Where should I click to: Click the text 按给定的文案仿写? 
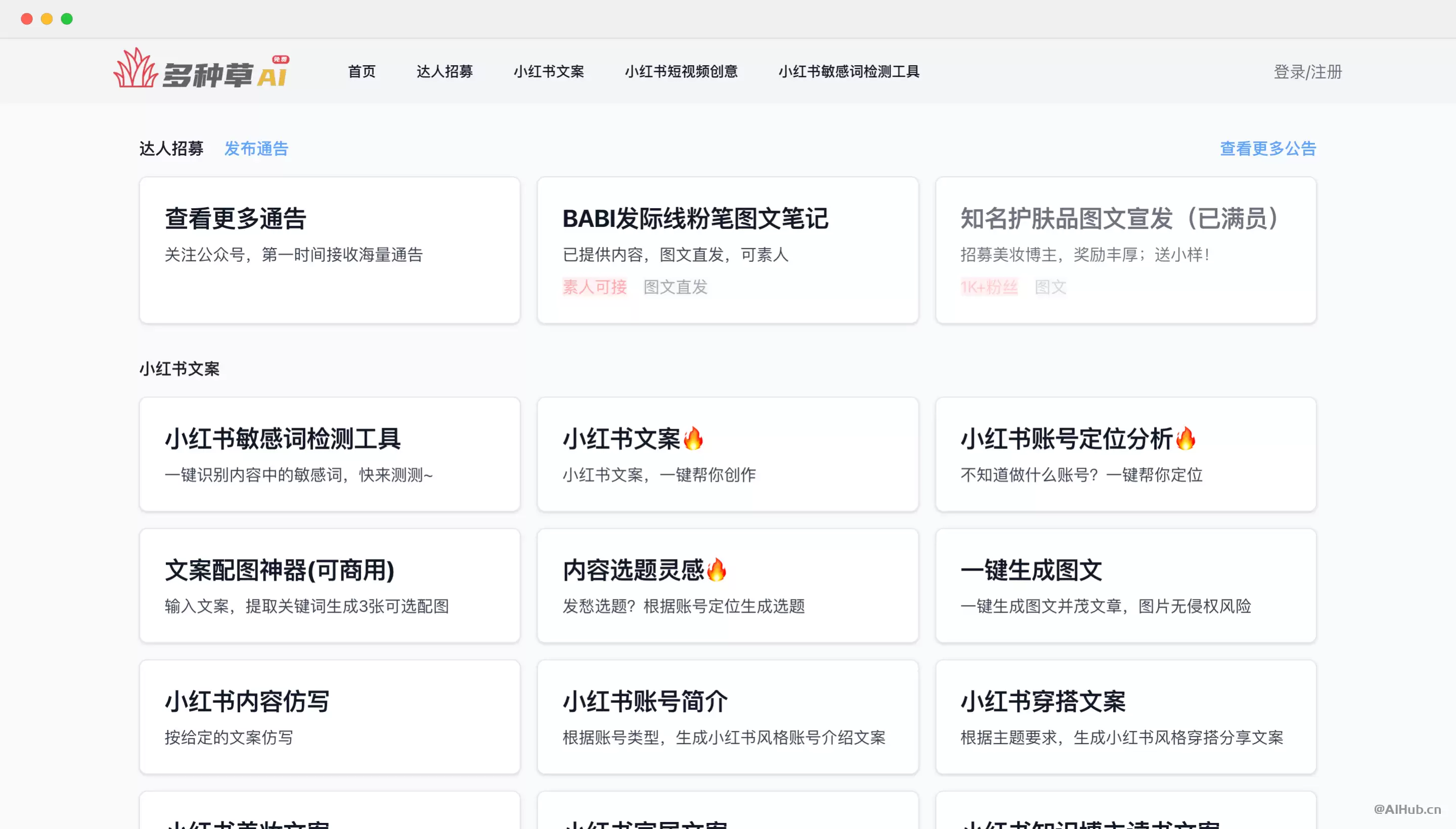[x=229, y=738]
